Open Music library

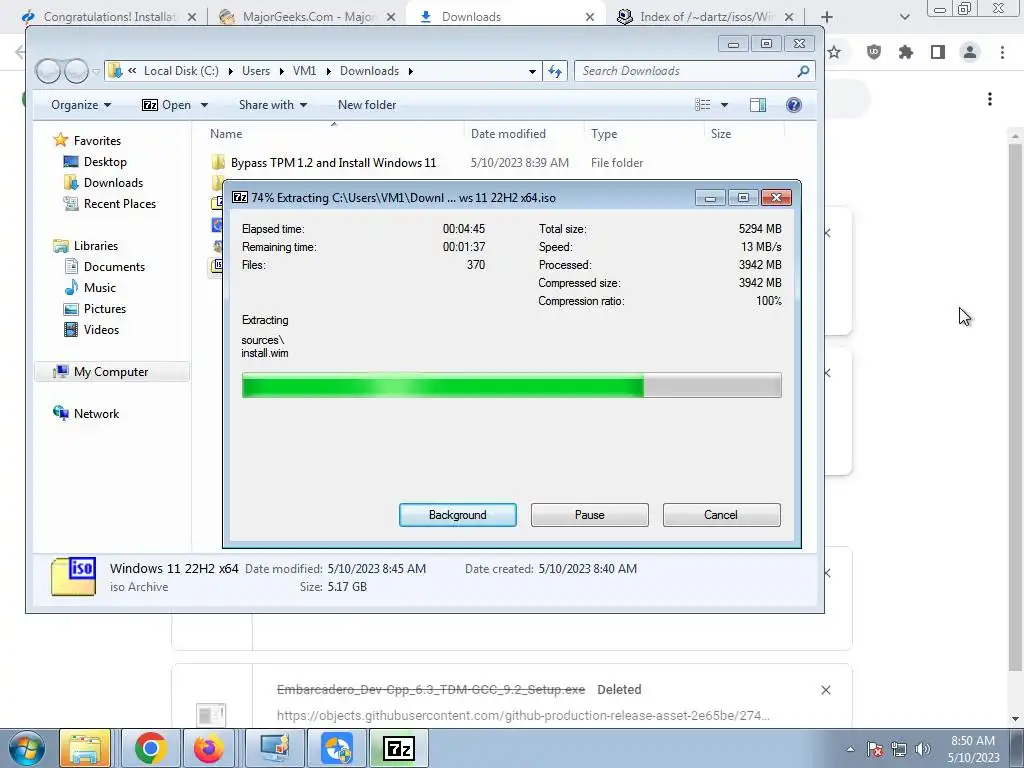point(99,287)
